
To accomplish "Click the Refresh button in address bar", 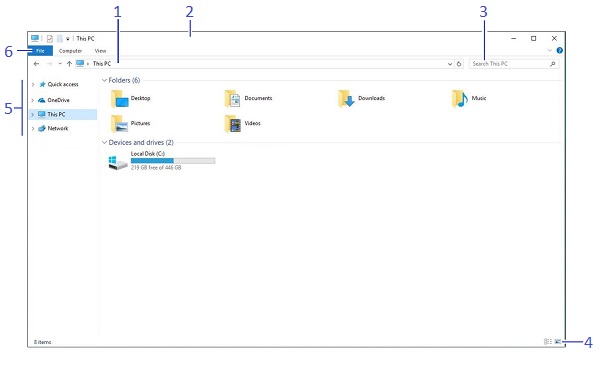I will (459, 64).
